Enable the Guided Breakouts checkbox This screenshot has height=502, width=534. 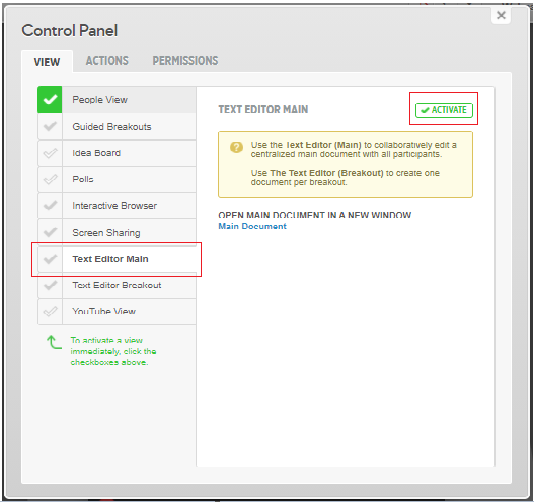[50, 127]
